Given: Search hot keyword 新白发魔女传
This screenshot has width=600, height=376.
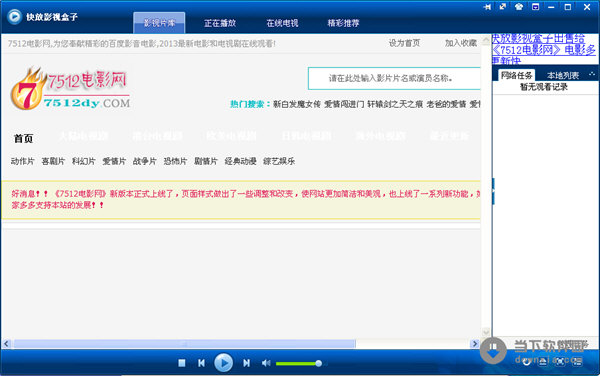Looking at the screenshot, I should coord(297,104).
